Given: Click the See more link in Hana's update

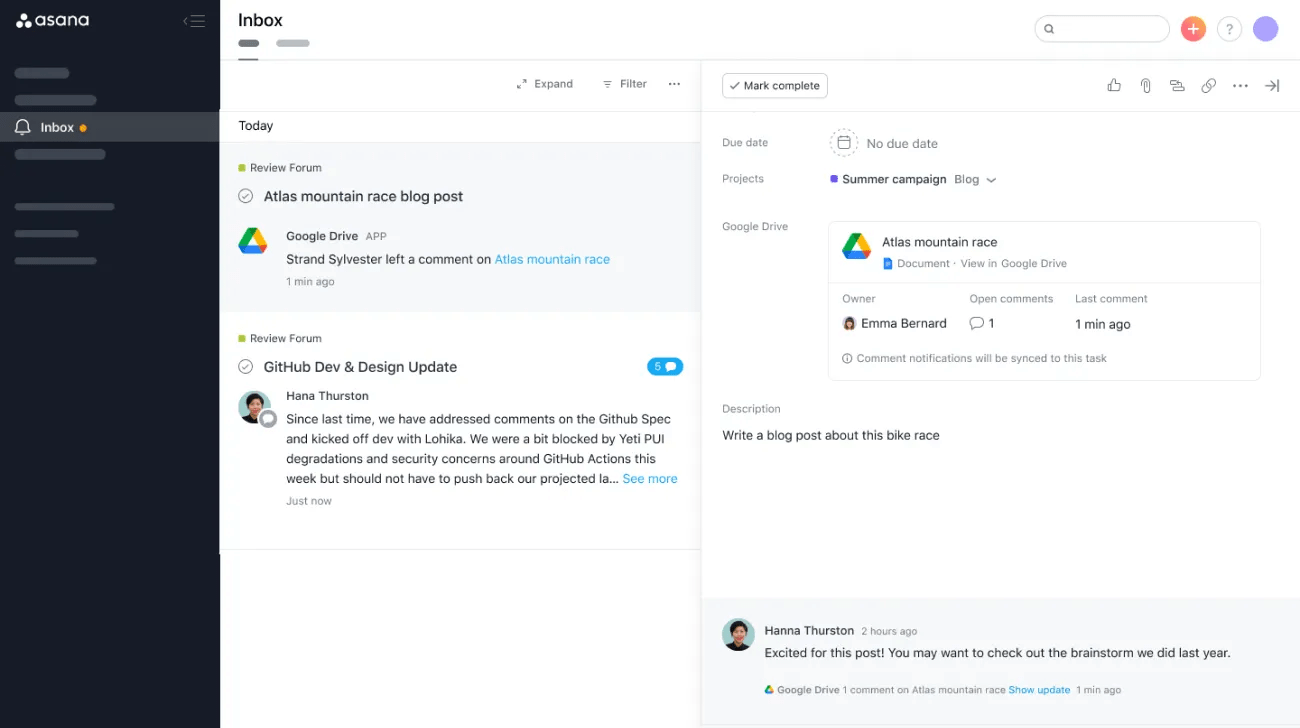Looking at the screenshot, I should [649, 478].
